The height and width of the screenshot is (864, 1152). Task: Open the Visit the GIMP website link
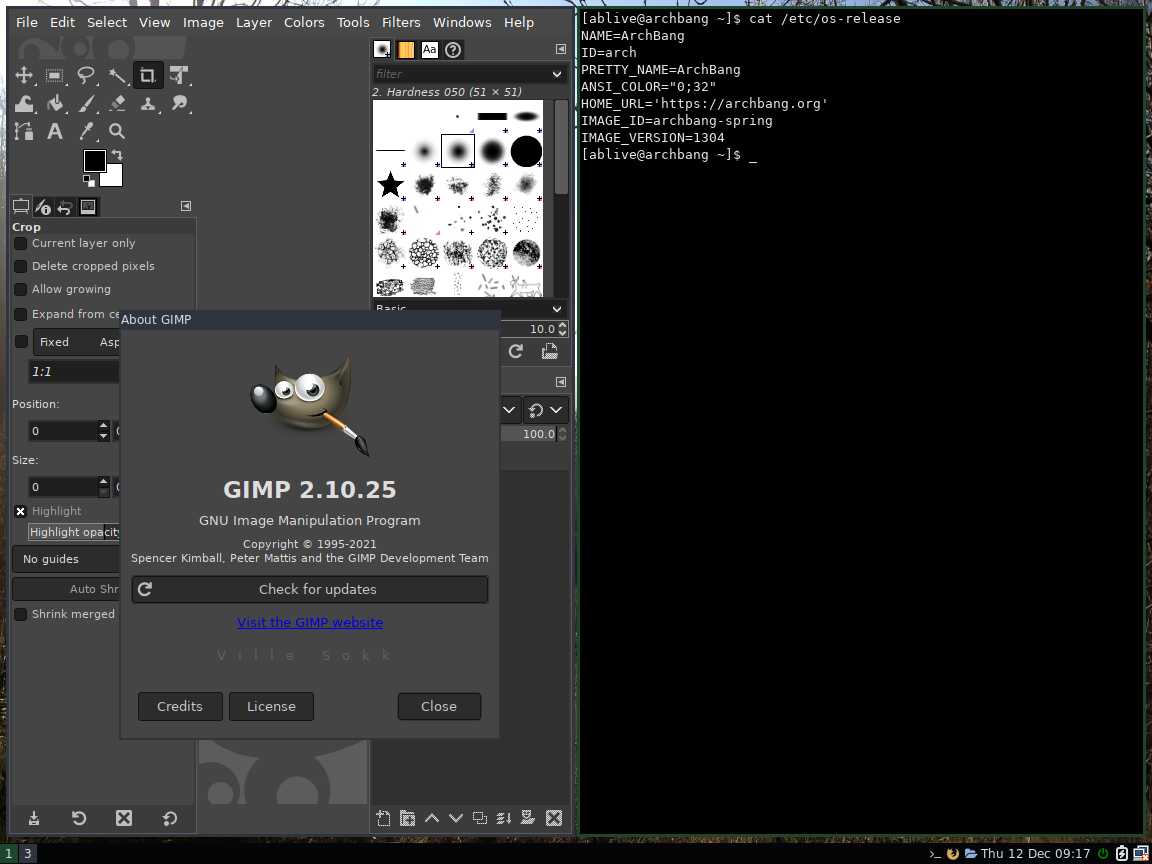pos(310,622)
